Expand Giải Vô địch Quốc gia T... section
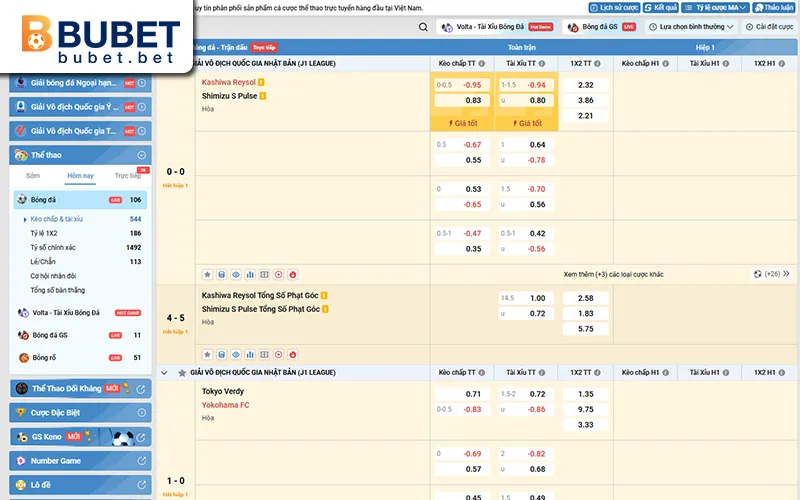Screen dimensions: 800x500 click(80, 131)
